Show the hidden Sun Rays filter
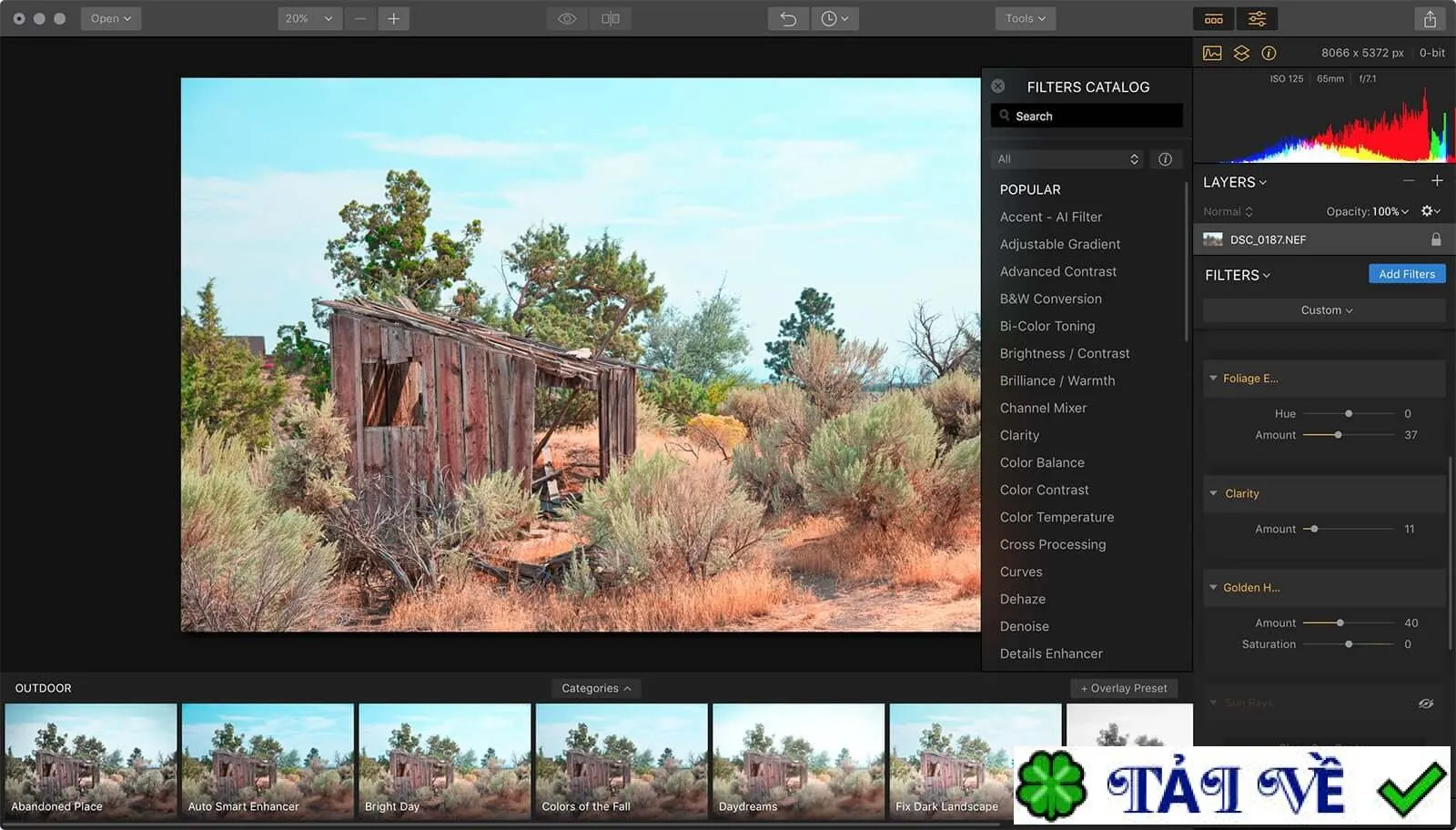Viewport: 1456px width, 830px height. 1426,703
